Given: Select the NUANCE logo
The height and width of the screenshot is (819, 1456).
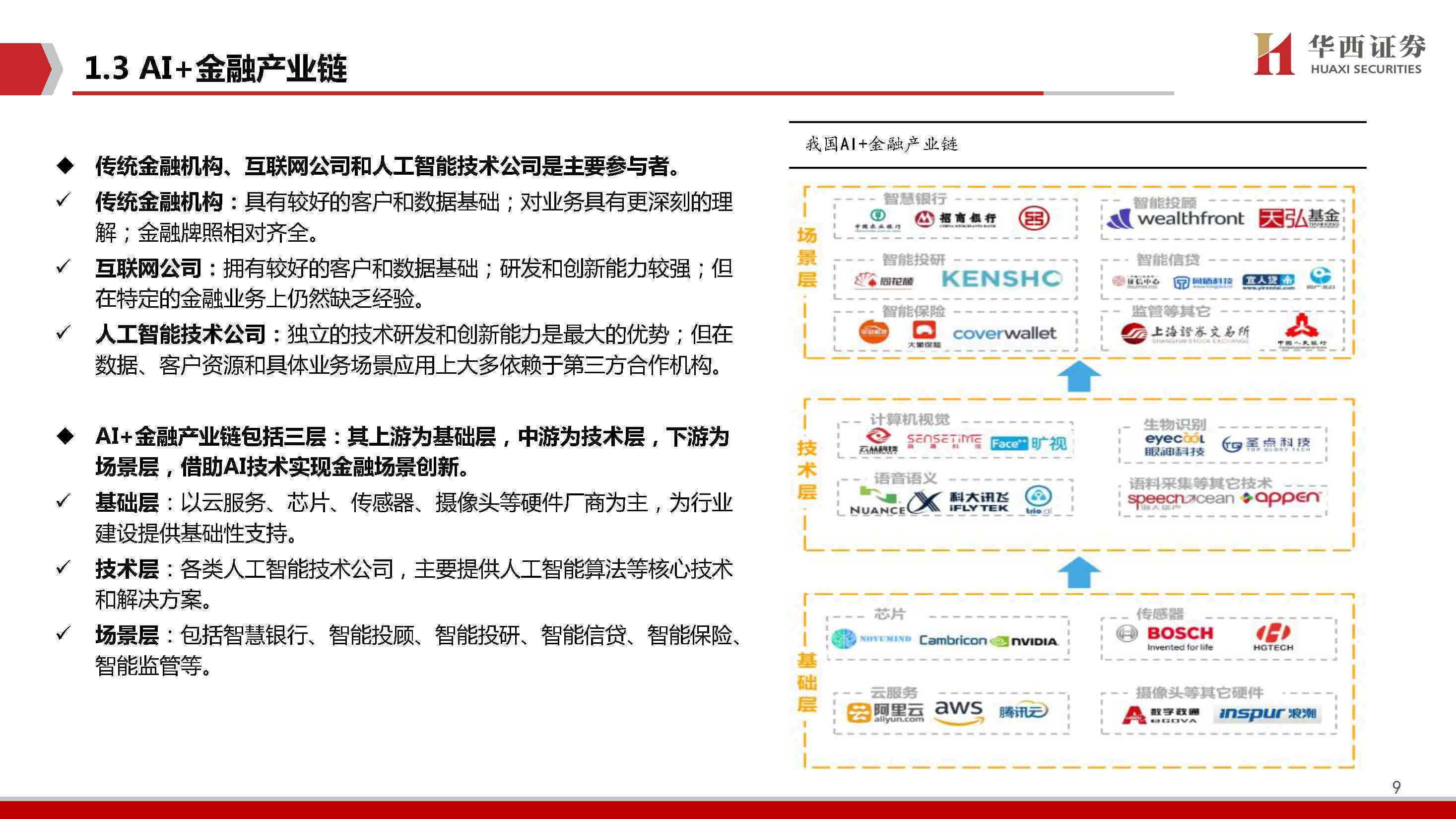Looking at the screenshot, I should pos(877,501).
